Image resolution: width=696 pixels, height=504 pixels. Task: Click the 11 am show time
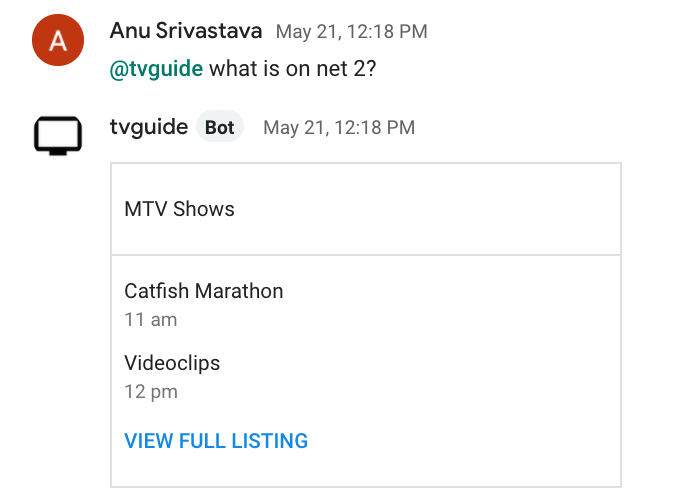(x=150, y=320)
